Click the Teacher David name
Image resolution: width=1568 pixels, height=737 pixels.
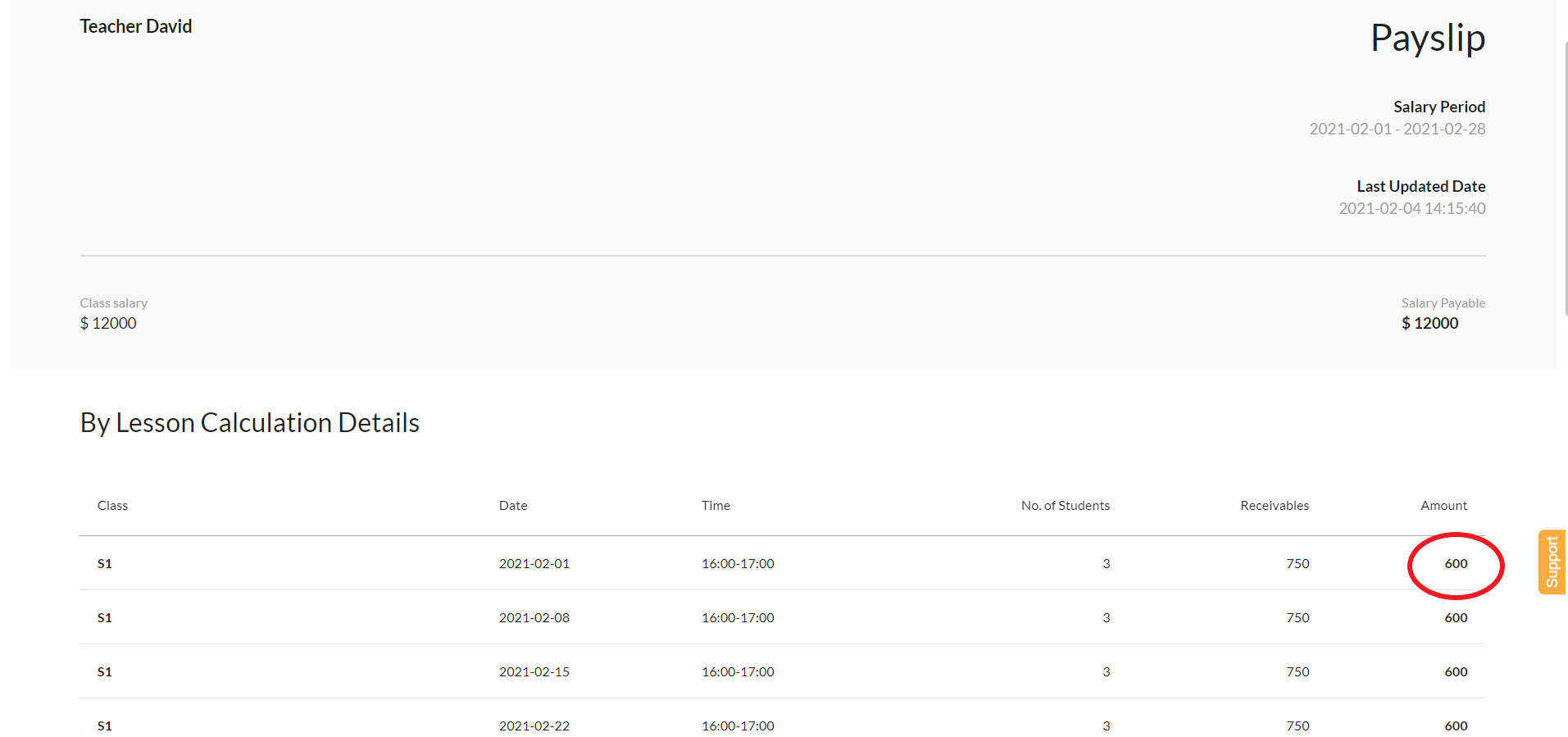click(x=136, y=26)
